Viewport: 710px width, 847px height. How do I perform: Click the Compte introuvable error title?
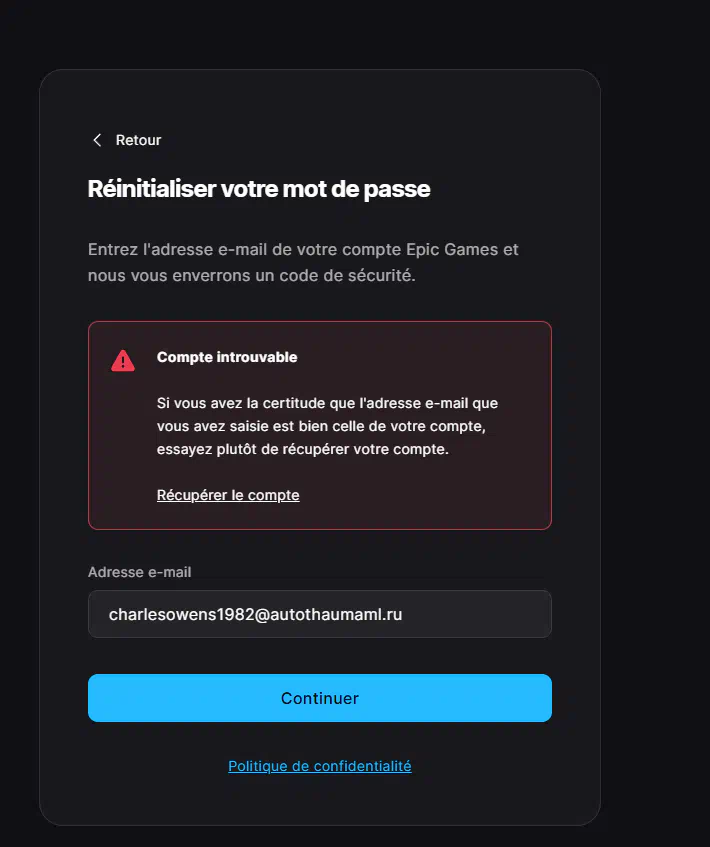pyautogui.click(x=227, y=357)
